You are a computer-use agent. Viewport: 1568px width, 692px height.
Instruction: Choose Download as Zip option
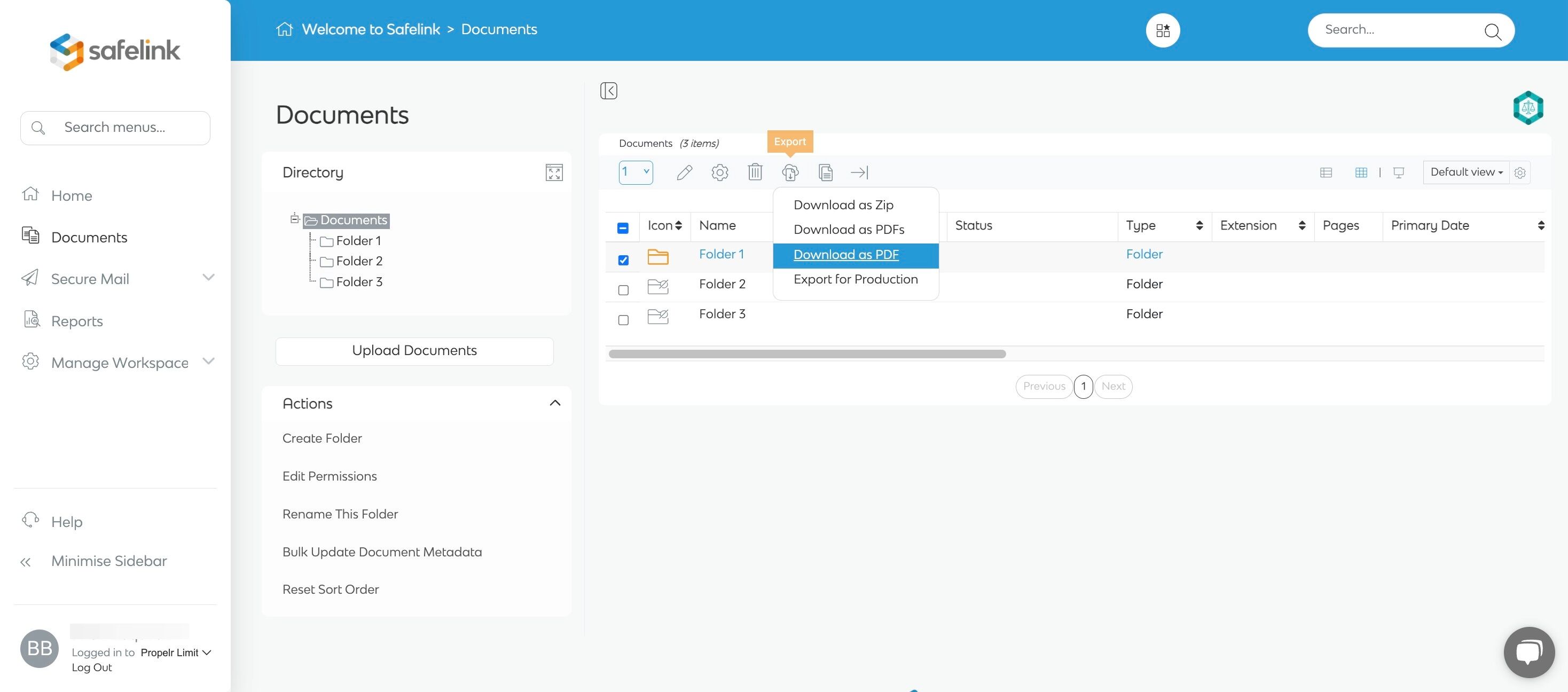pyautogui.click(x=843, y=205)
